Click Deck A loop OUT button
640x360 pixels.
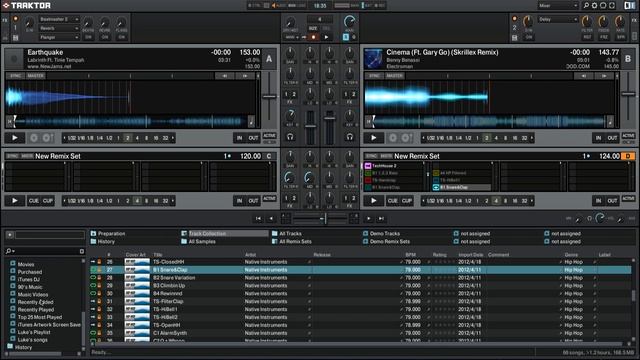click(253, 138)
